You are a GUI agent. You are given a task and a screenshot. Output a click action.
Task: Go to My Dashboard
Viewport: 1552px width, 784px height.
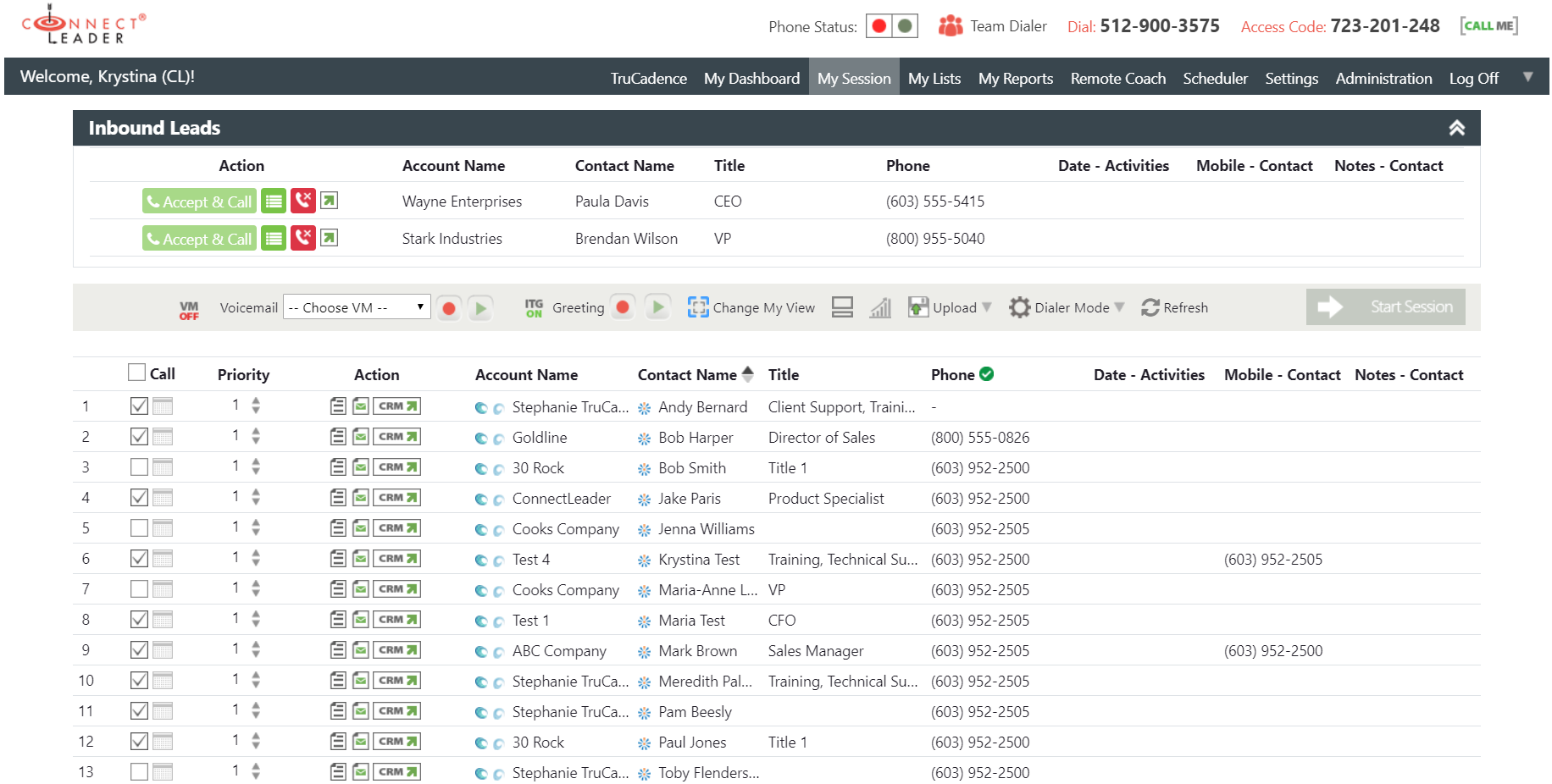pos(751,78)
